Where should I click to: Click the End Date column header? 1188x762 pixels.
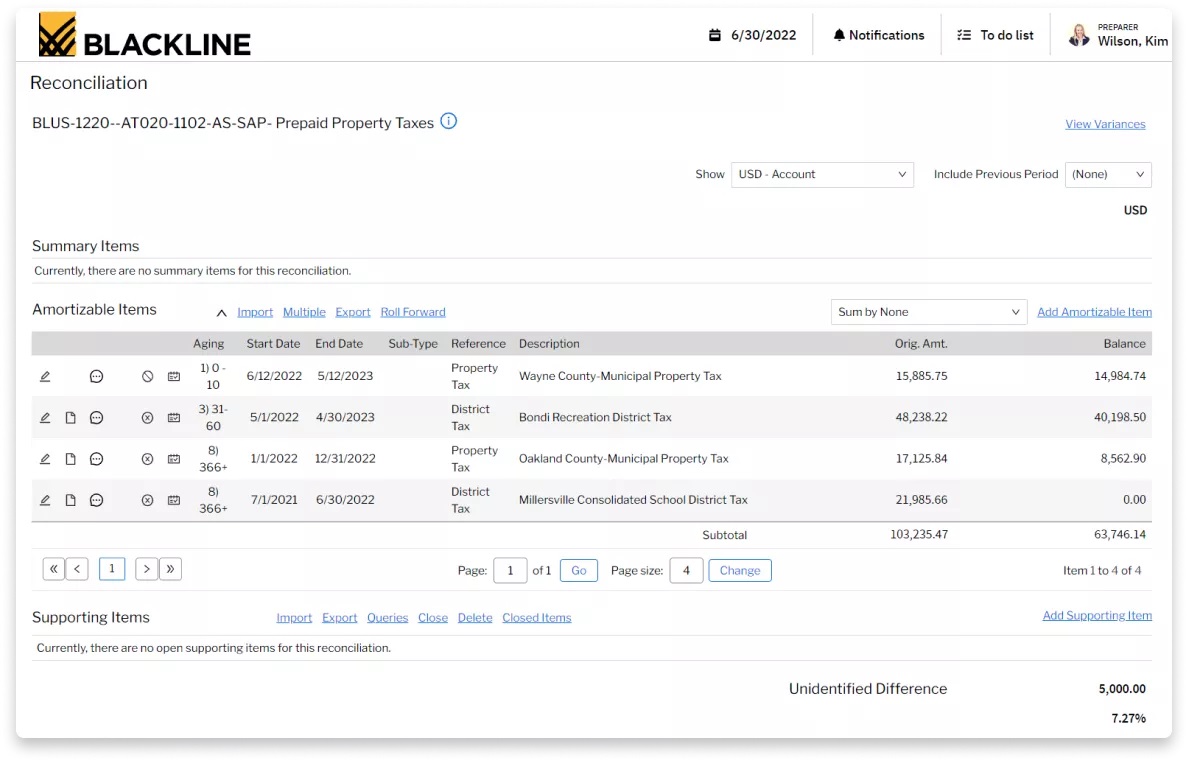coord(339,344)
